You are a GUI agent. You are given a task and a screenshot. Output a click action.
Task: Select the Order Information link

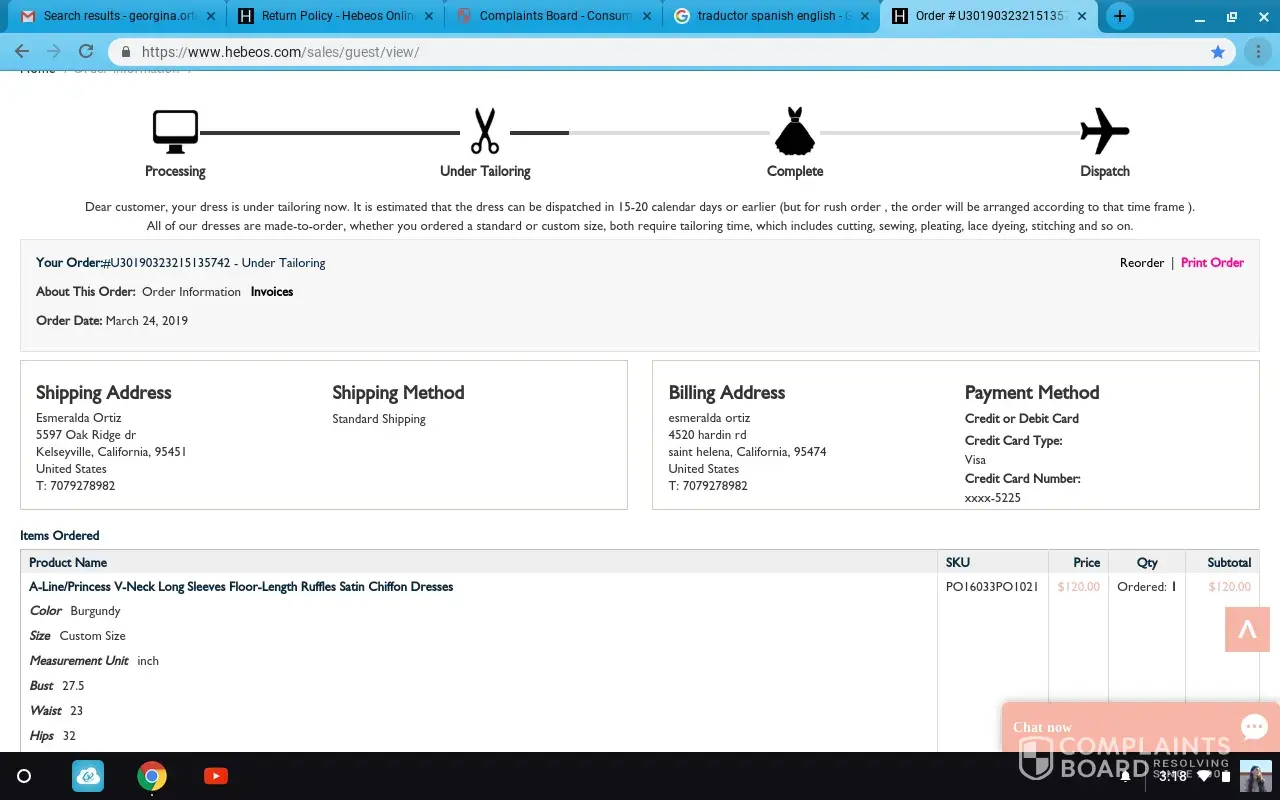191,292
